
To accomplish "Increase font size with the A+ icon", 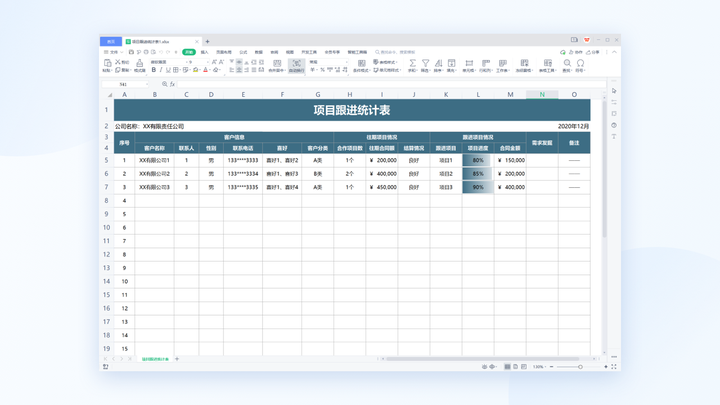I will coord(214,62).
